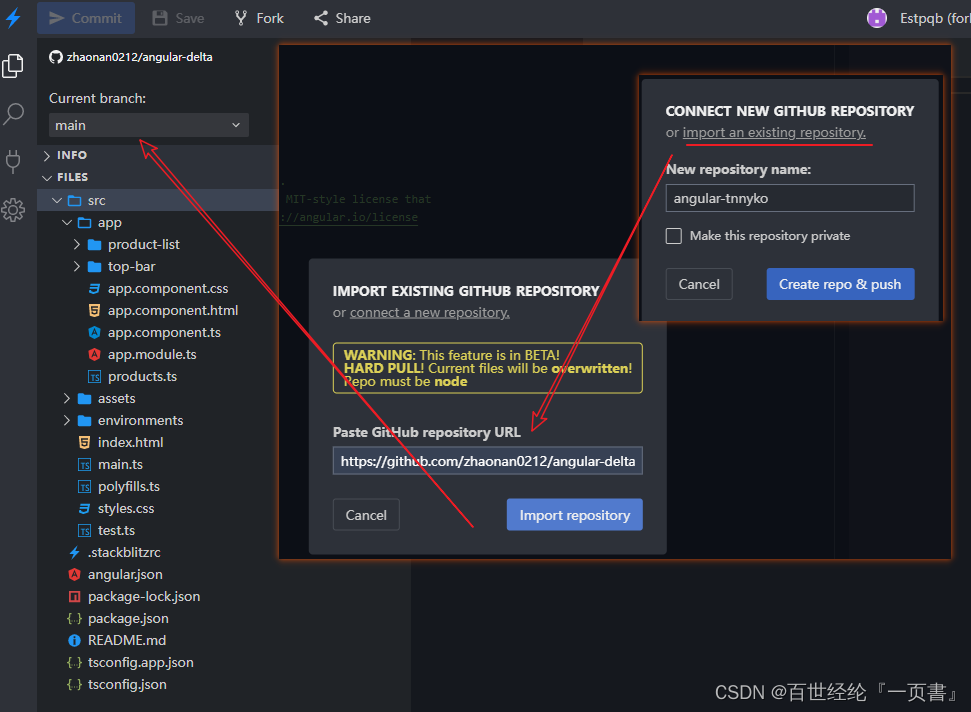The height and width of the screenshot is (712, 971).
Task: Click the environments folder icon
Action: tap(85, 421)
